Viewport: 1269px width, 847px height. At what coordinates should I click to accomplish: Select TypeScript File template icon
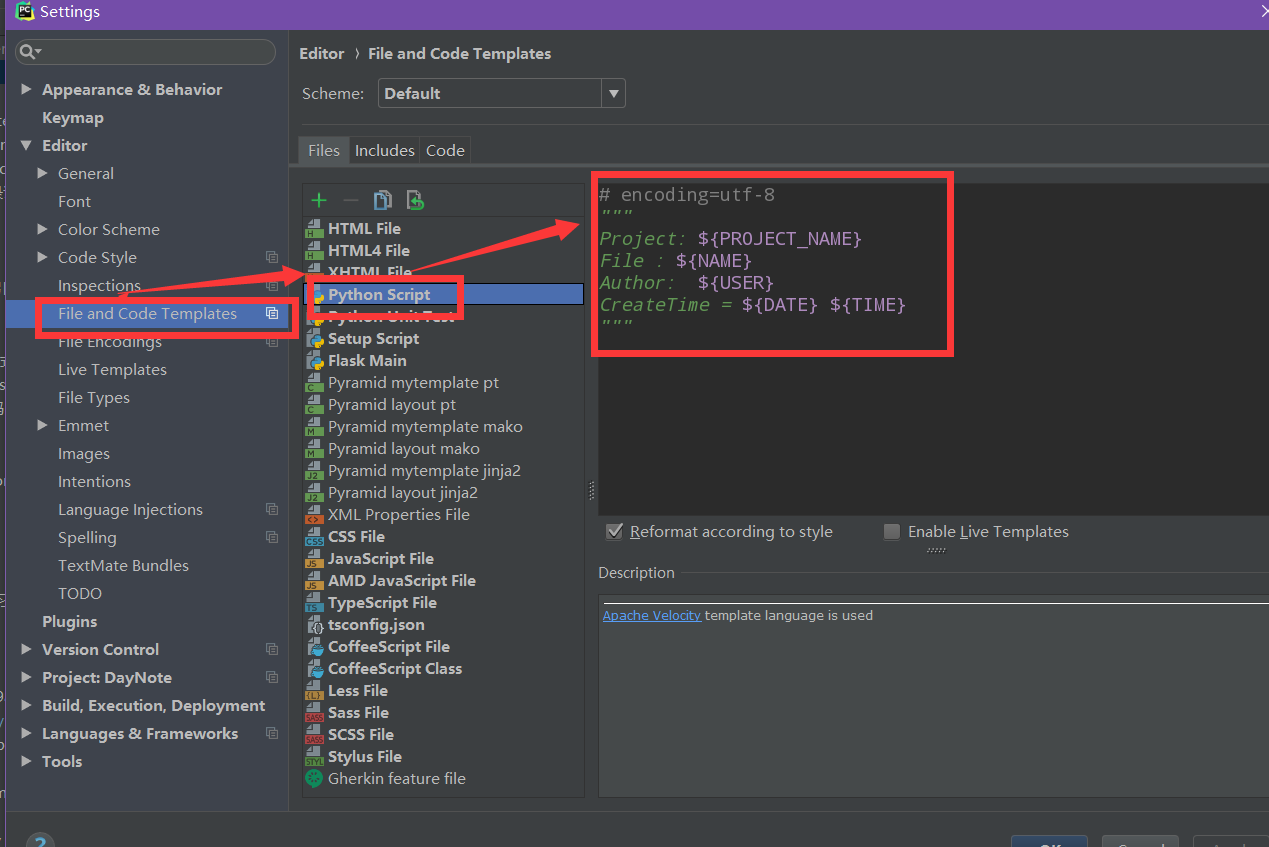click(314, 603)
